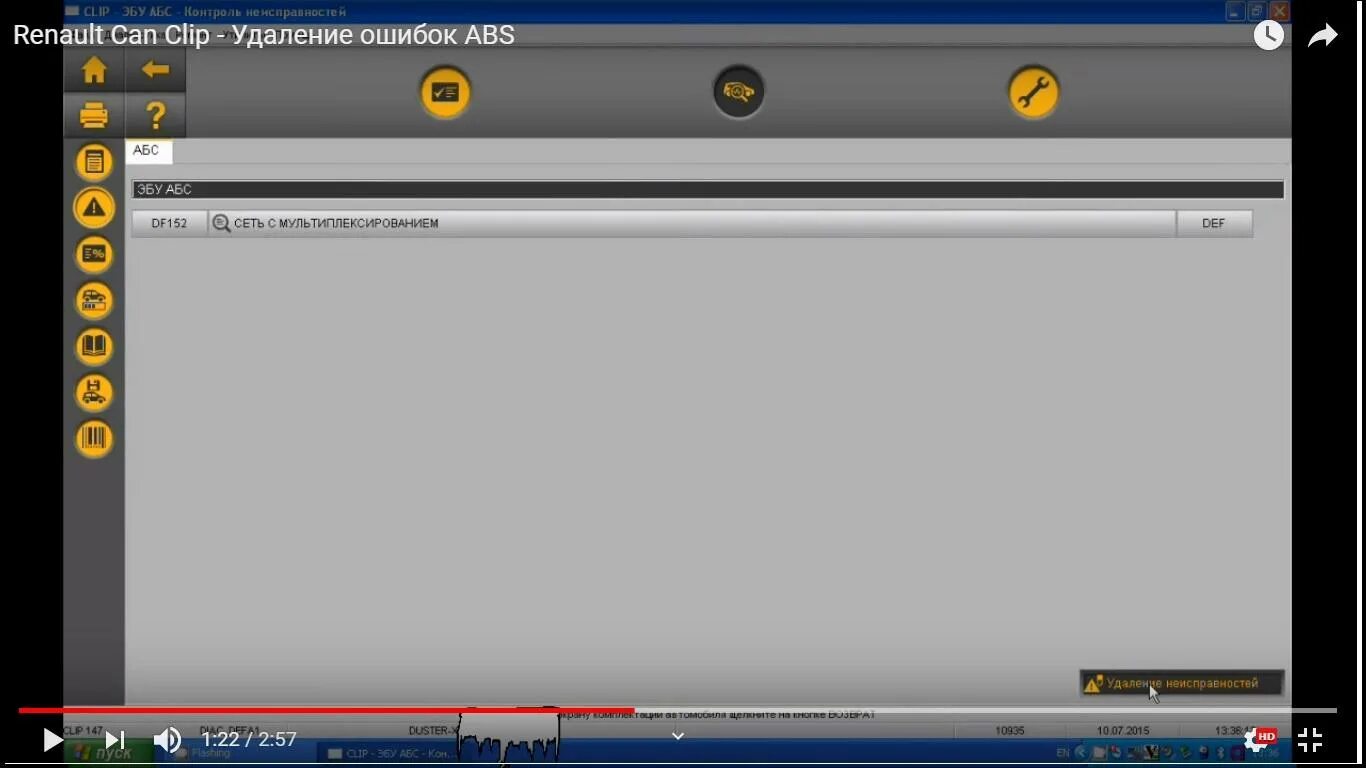
Task: Click Удаление неисправностей button
Action: [1182, 683]
